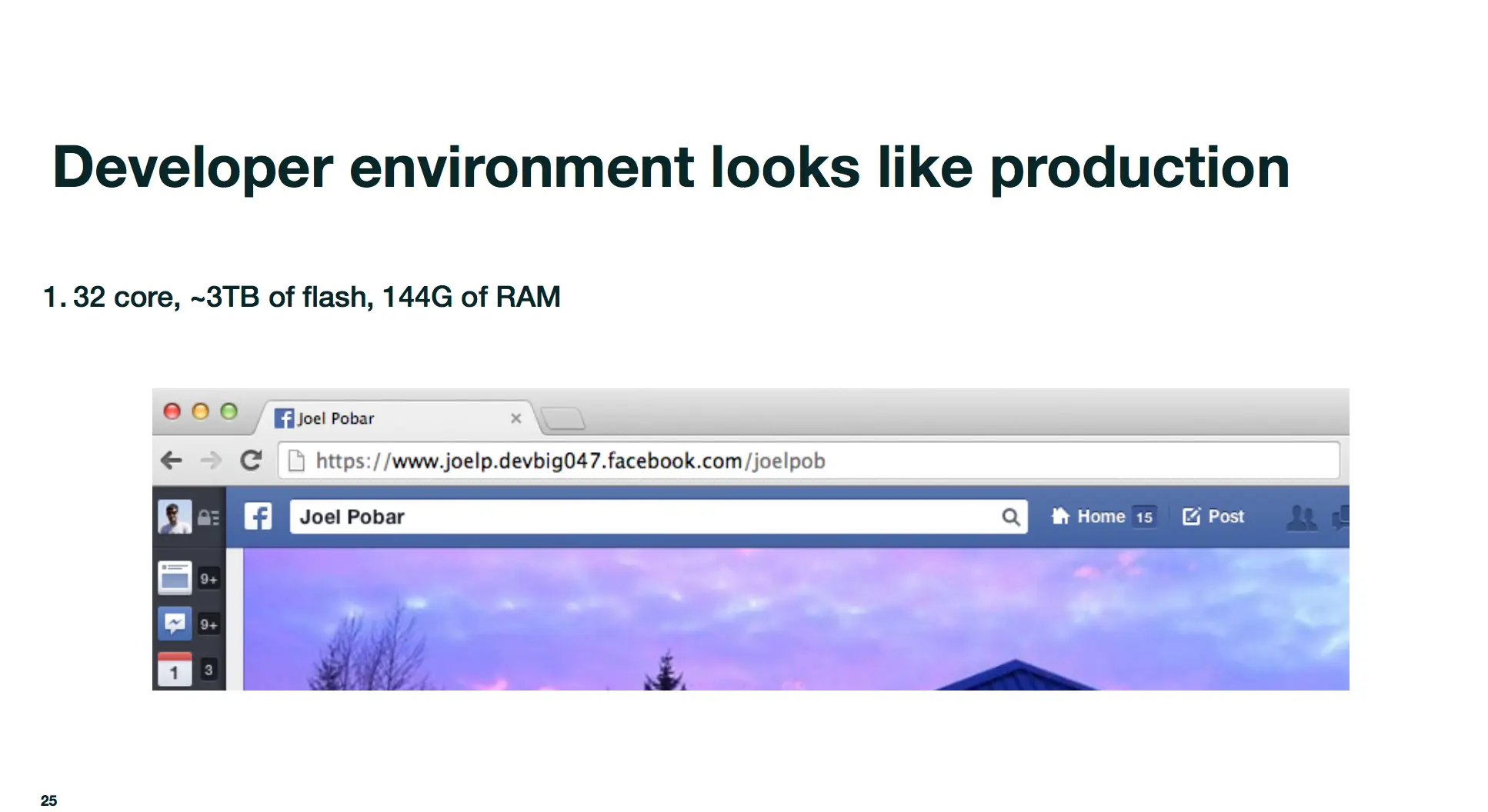
Task: Open a new browser tab
Action: click(x=563, y=419)
